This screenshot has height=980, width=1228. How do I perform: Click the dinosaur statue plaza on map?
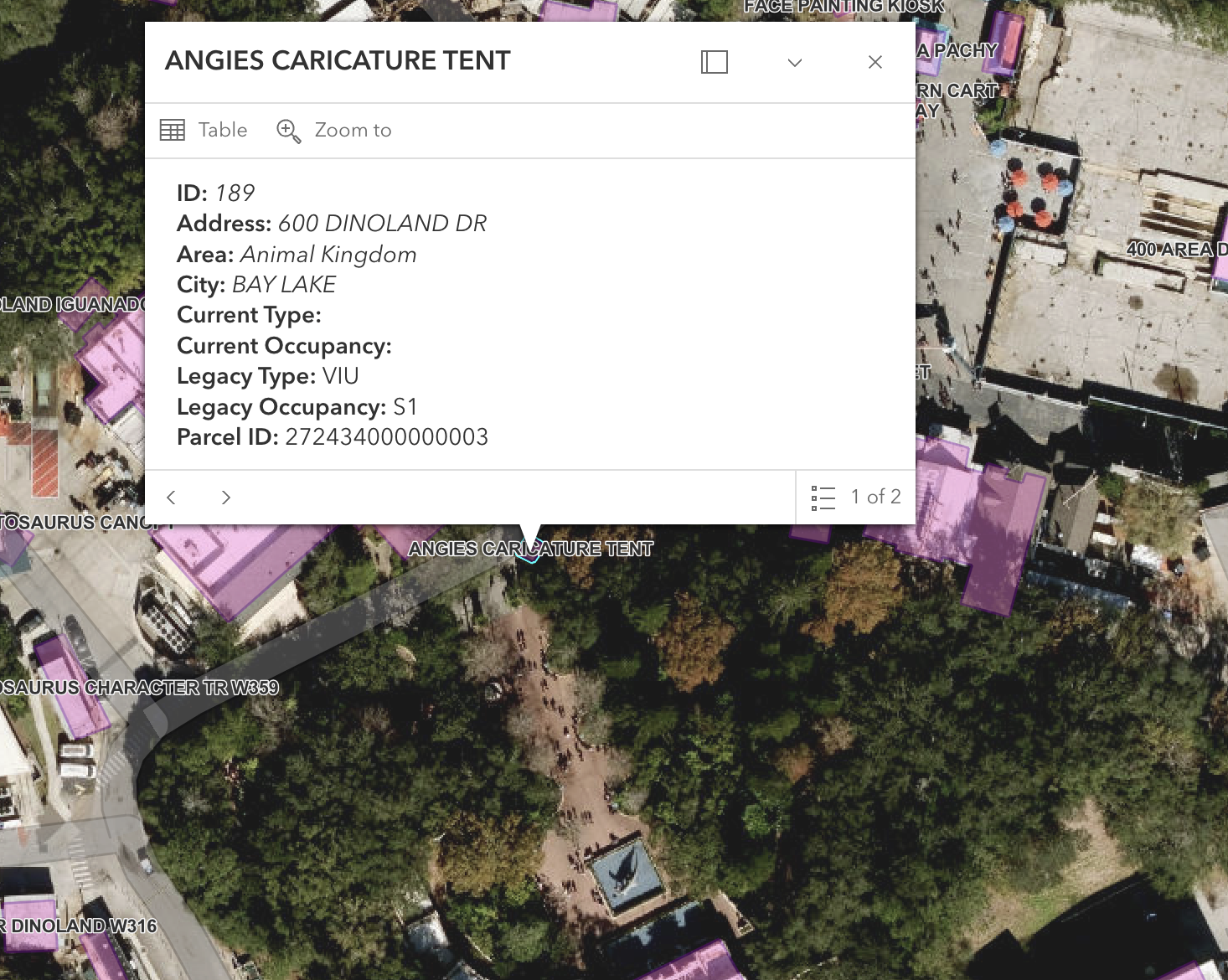point(626,875)
